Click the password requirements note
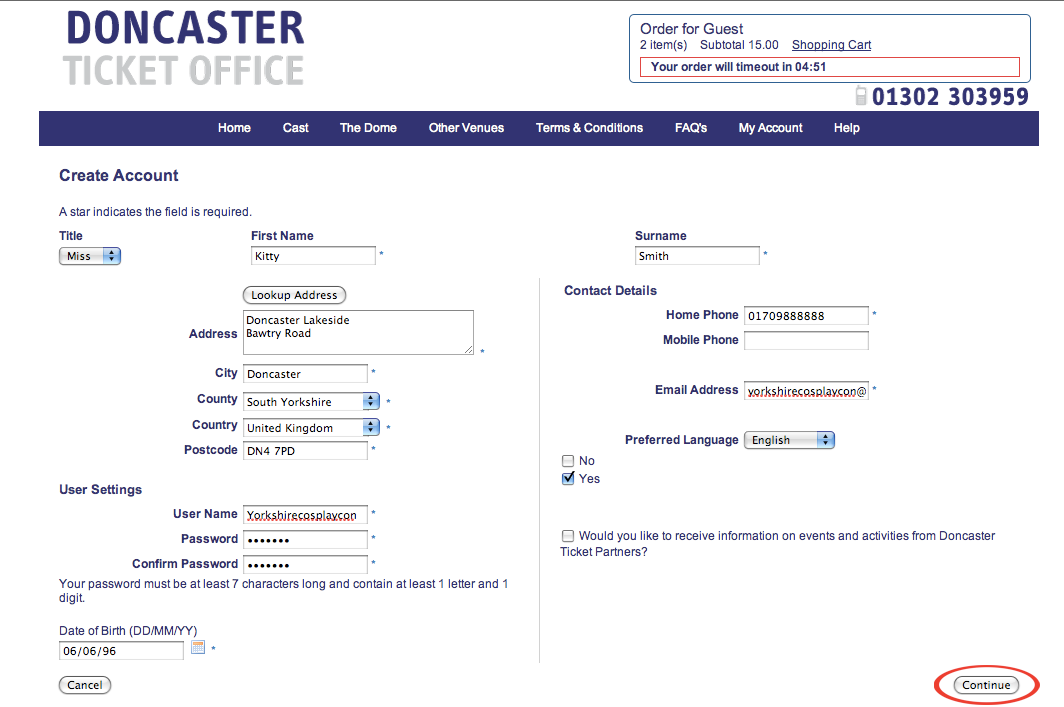Screen dimensions: 1064x707 284,591
